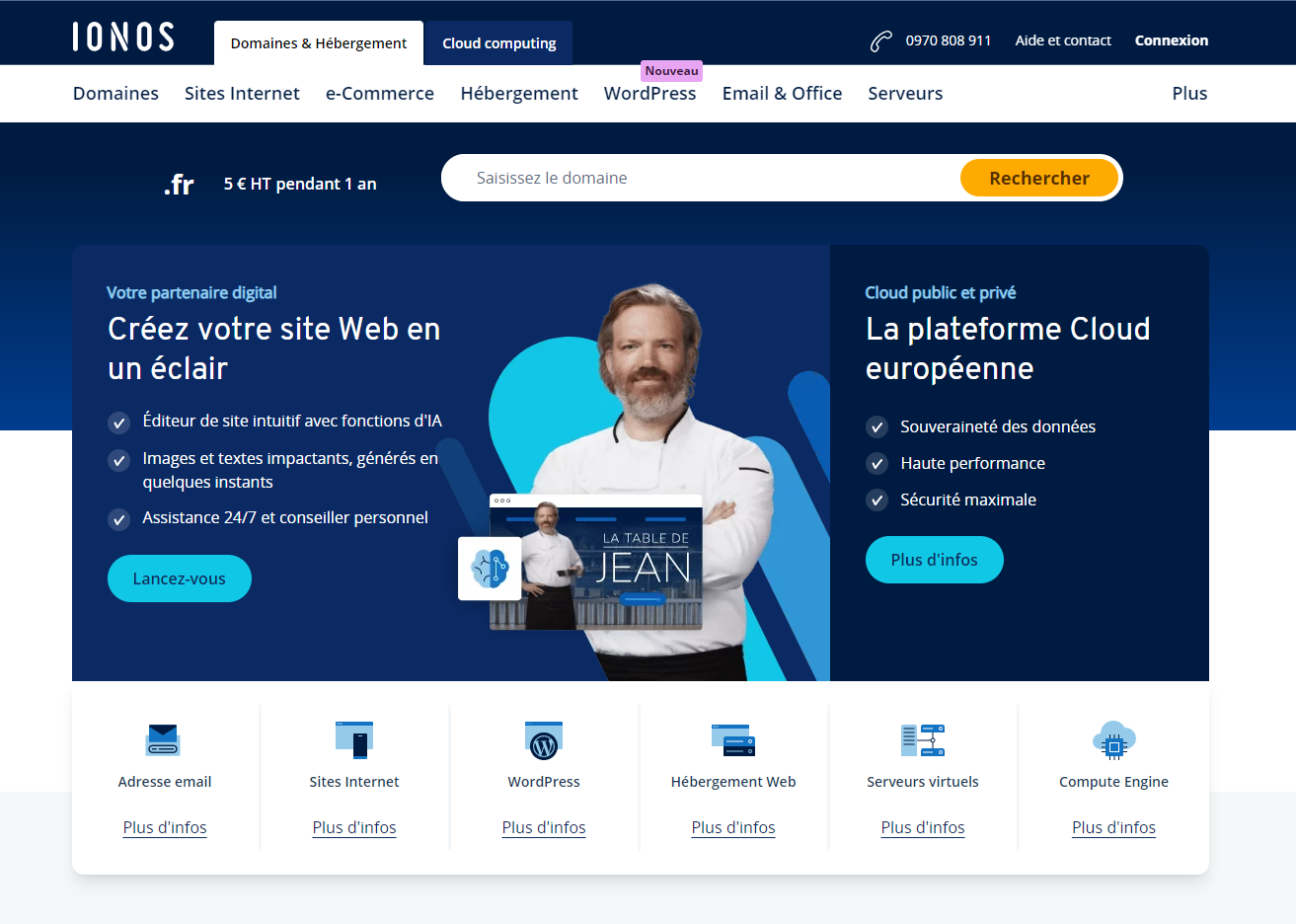Screen dimensions: 1296x924
Task: Click the WordPress logo icon
Action: 544,740
